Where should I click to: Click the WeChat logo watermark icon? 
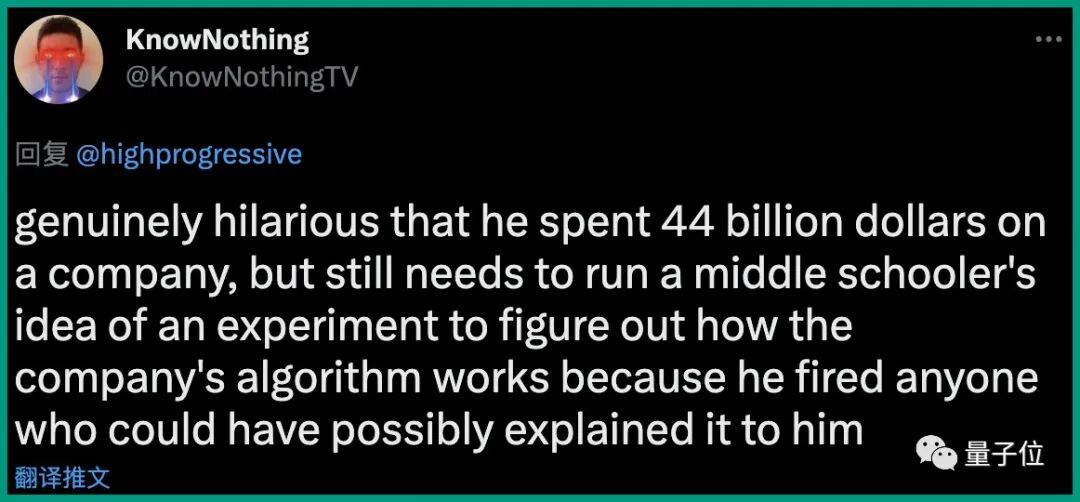(x=936, y=453)
